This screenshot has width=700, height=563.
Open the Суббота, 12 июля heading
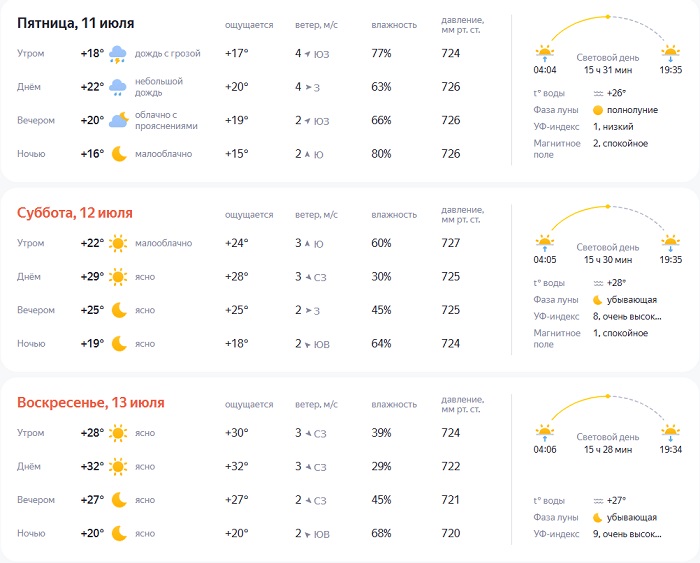[75, 213]
